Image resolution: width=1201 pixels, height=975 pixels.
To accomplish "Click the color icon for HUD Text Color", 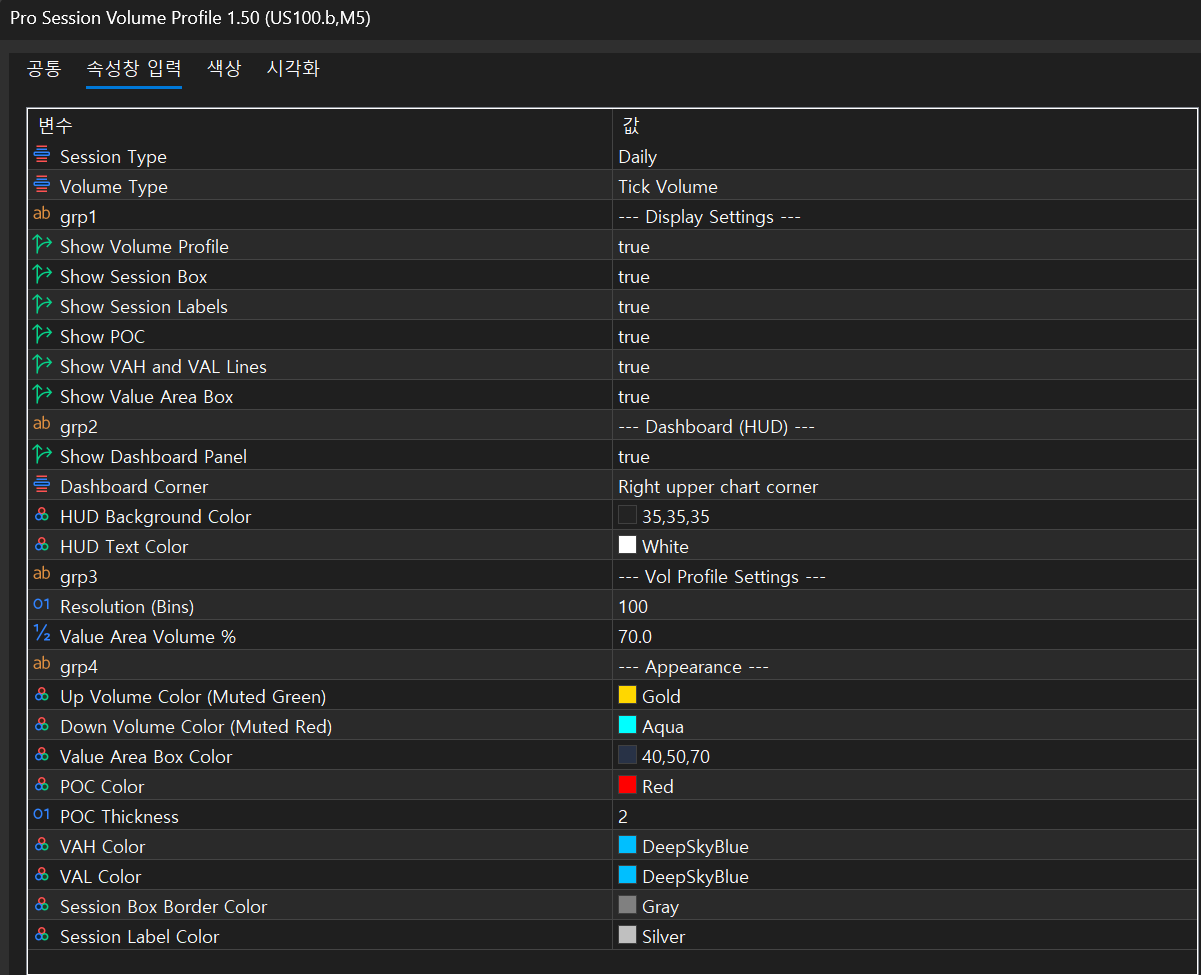I will click(42, 545).
